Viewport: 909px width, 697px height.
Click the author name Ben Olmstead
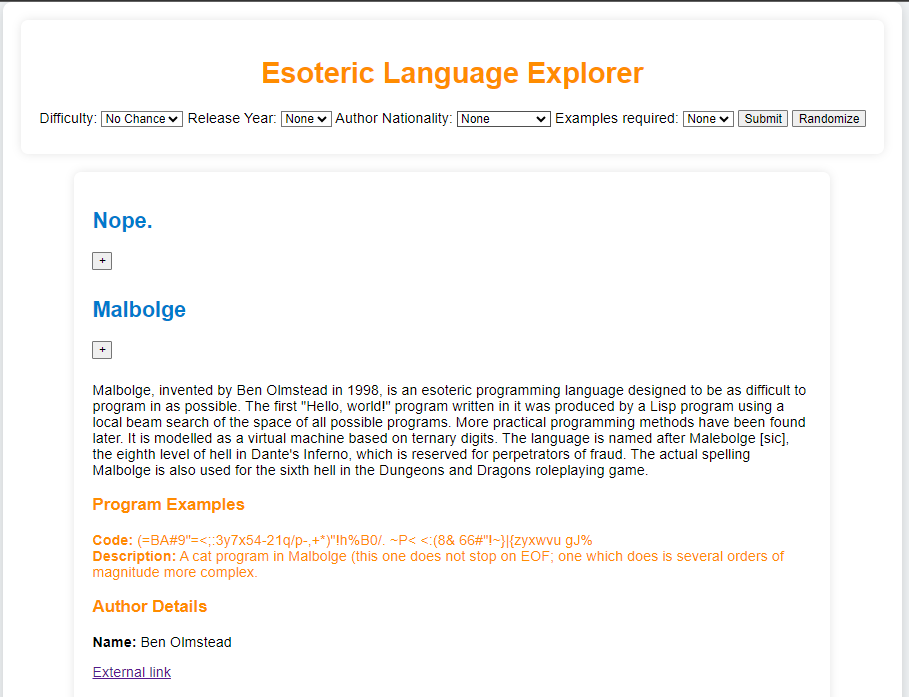click(x=186, y=642)
